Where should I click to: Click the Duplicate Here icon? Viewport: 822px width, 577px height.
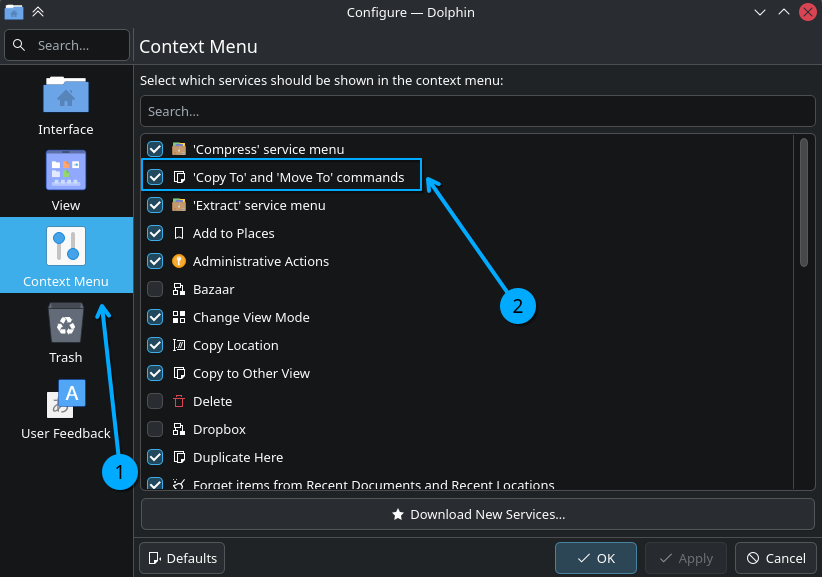click(179, 458)
